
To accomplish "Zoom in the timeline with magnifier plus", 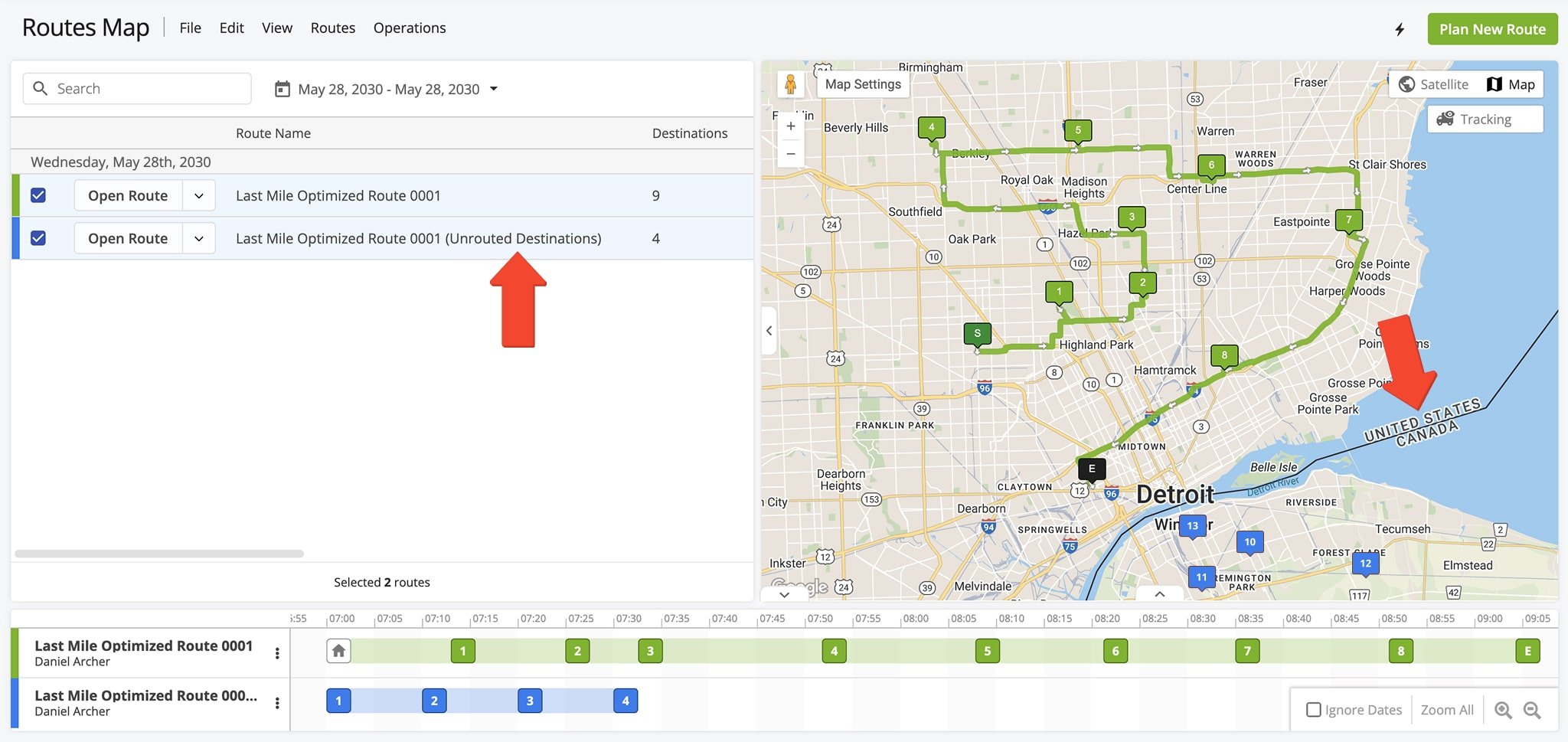I will 1503,710.
